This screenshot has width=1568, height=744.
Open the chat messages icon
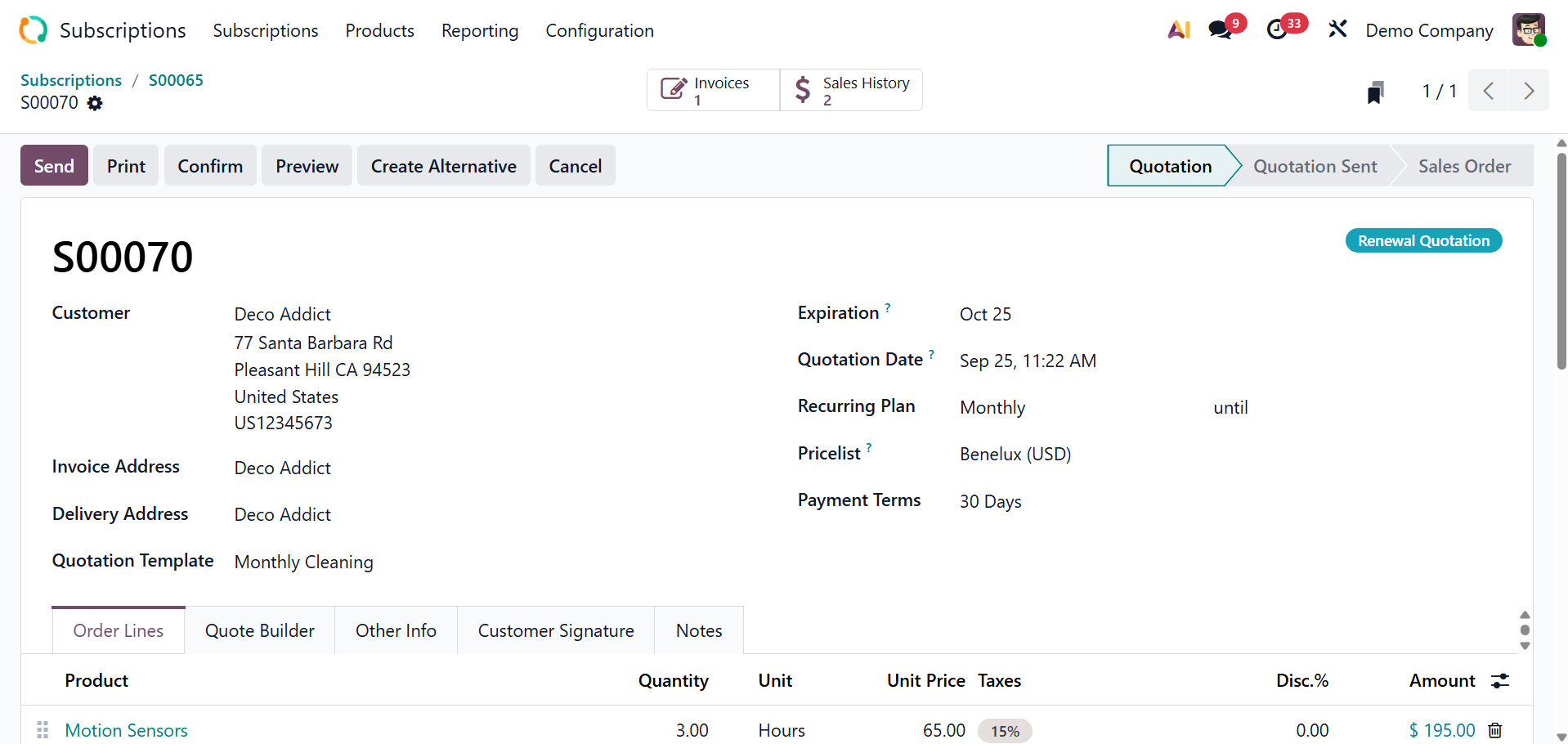point(1221,30)
